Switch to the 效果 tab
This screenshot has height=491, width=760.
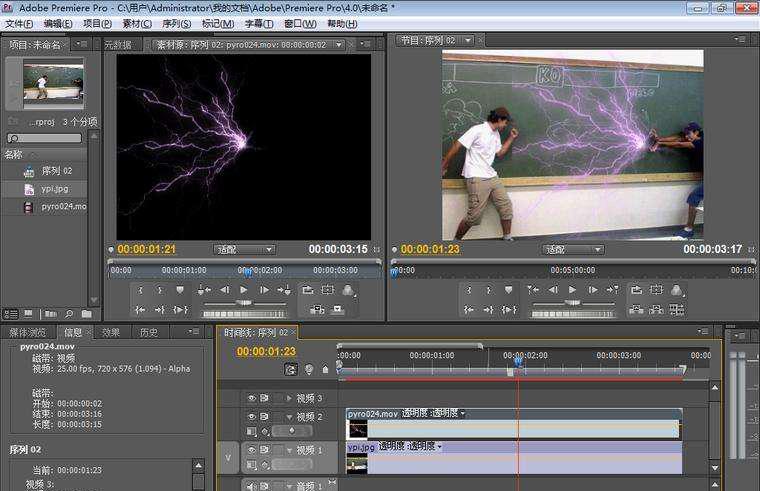click(111, 332)
